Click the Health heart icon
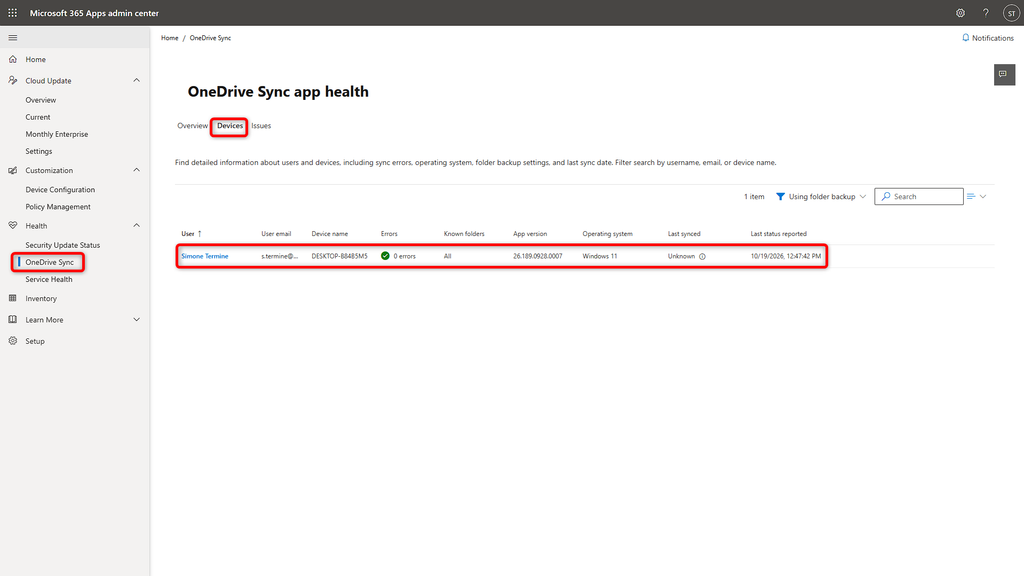This screenshot has height=576, width=1024. [12, 225]
